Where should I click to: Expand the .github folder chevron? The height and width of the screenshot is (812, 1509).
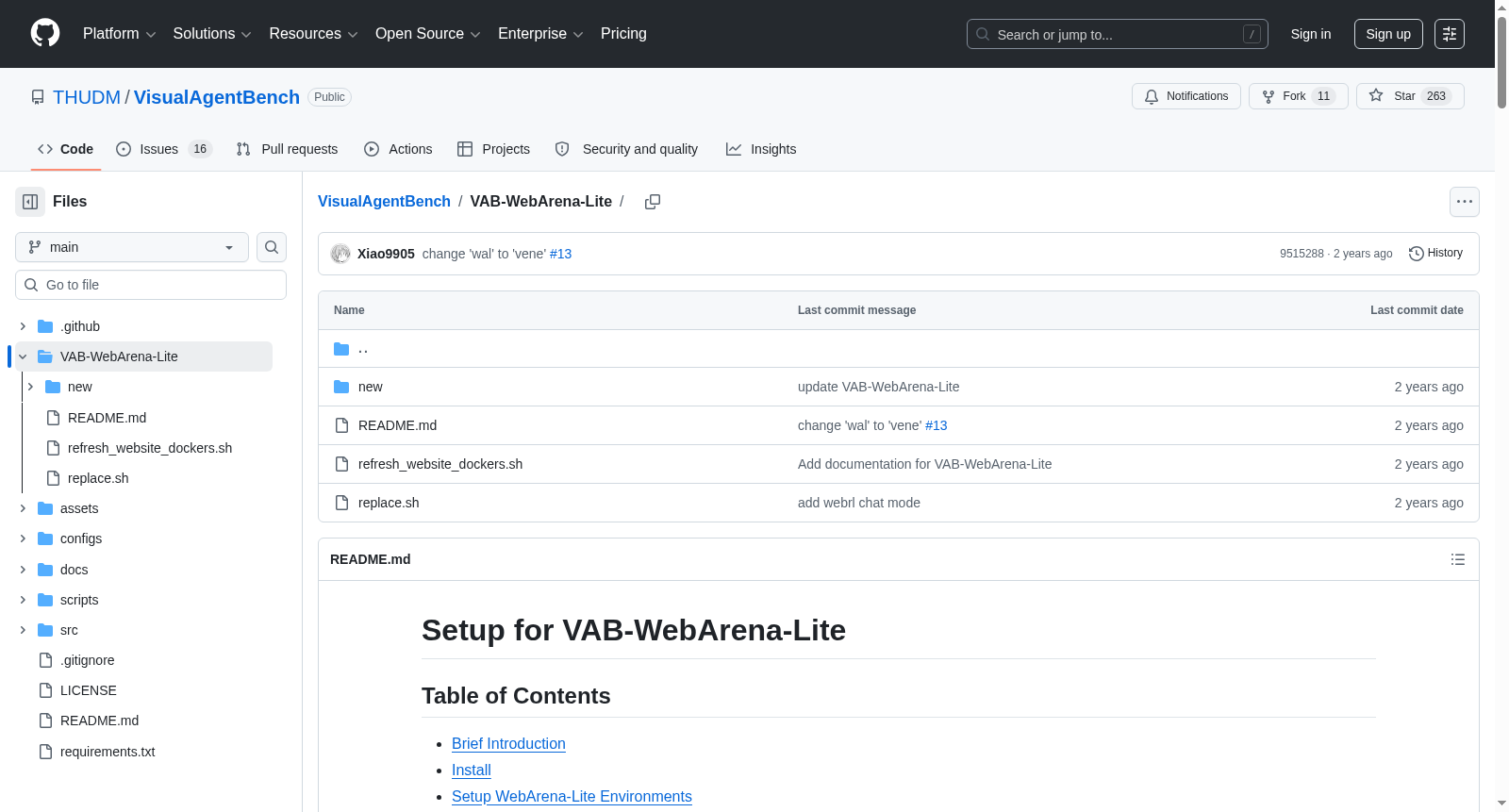[x=23, y=326]
